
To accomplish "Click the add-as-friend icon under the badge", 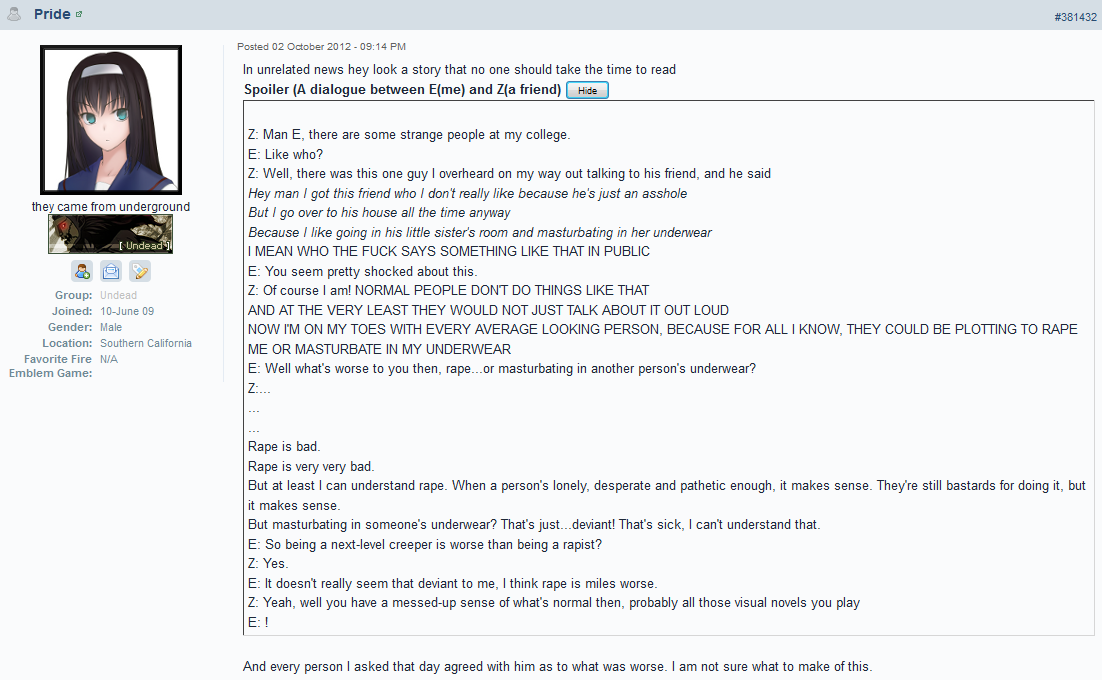I will click(x=82, y=271).
